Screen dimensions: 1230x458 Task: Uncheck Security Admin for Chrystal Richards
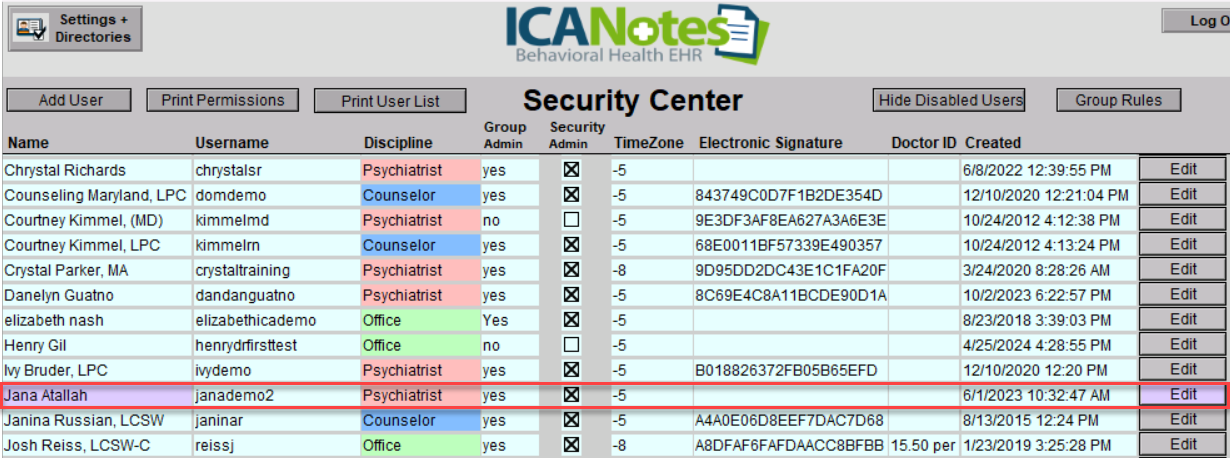click(x=571, y=170)
